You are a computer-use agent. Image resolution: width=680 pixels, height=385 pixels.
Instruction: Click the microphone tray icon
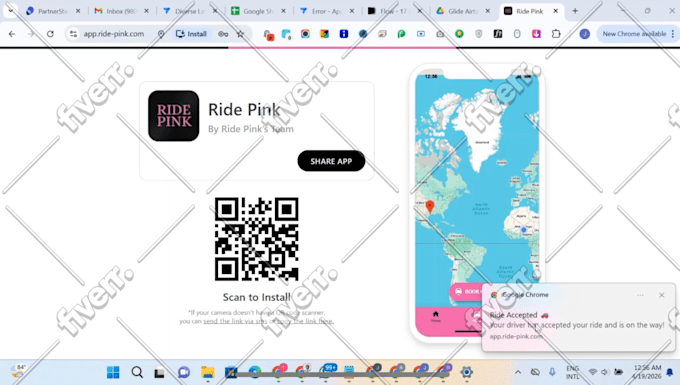(x=552, y=372)
